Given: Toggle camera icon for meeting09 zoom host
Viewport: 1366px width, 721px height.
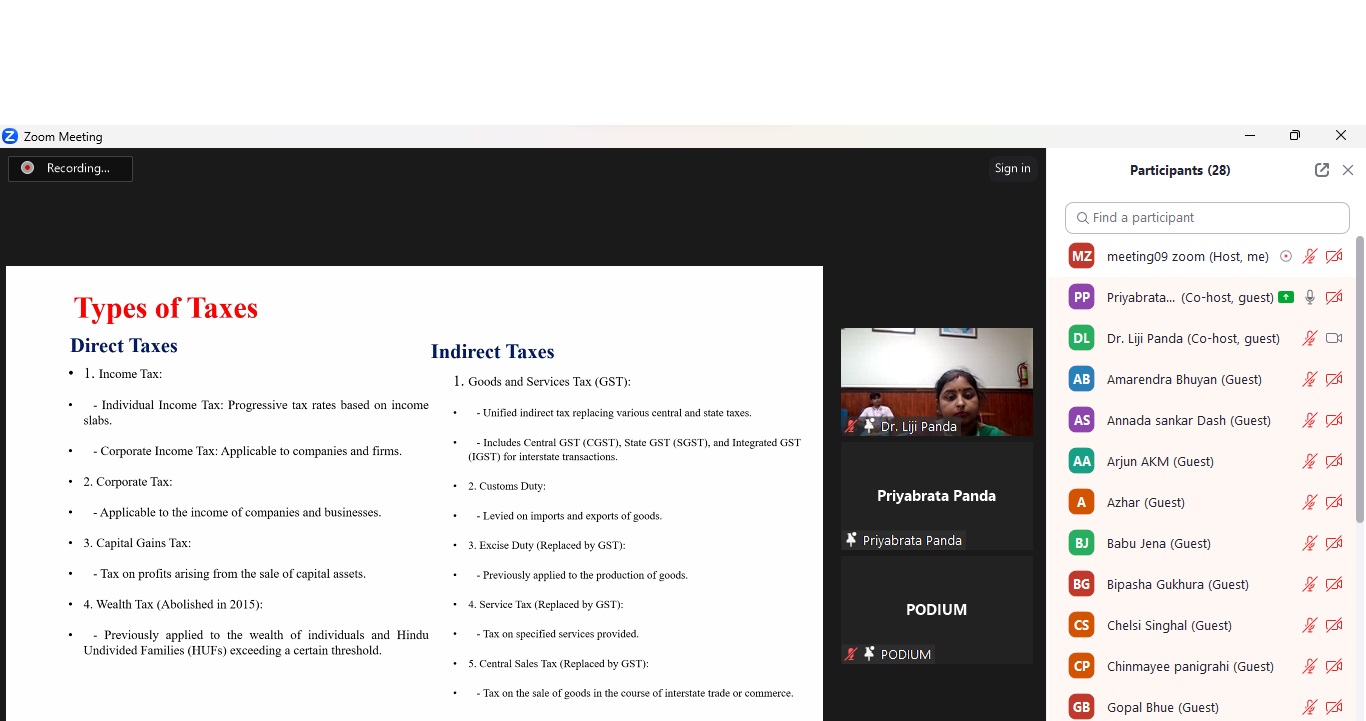Looking at the screenshot, I should [1334, 257].
